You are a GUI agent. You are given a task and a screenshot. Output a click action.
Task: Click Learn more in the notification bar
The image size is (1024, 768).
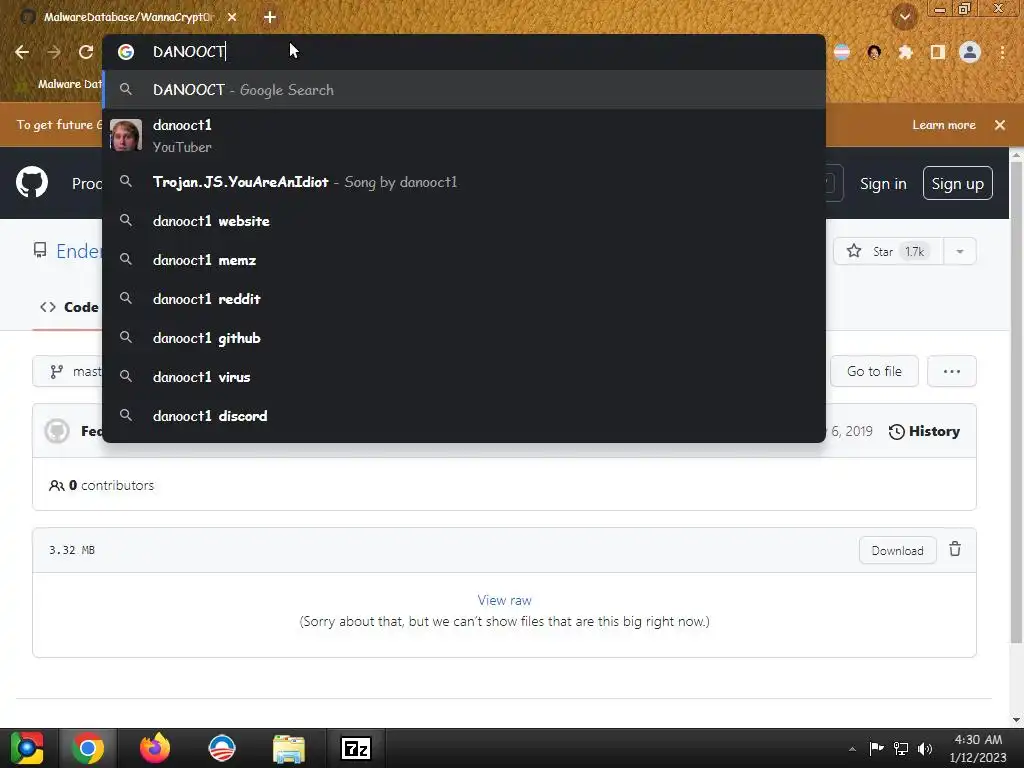944,125
